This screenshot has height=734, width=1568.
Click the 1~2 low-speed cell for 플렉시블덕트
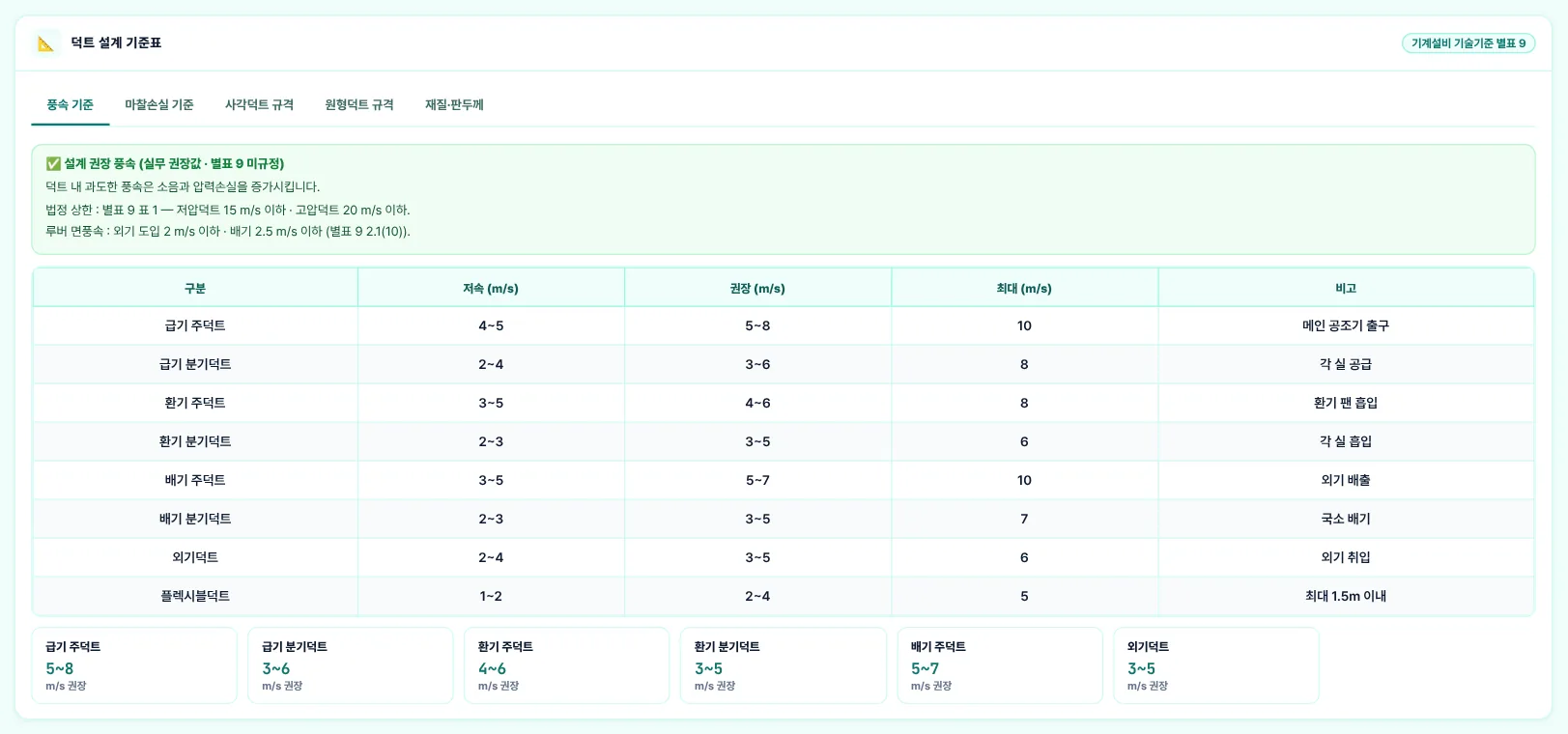tap(491, 597)
